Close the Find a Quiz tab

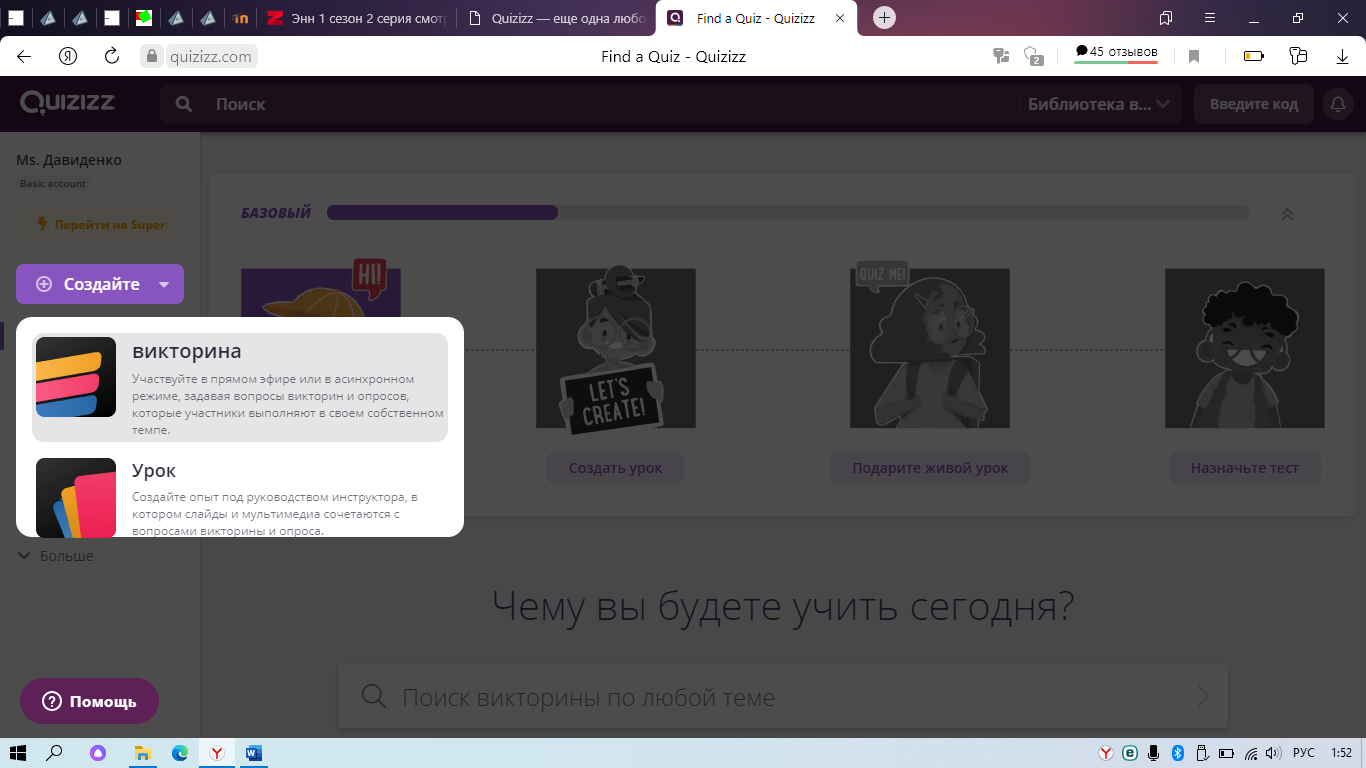(x=839, y=18)
